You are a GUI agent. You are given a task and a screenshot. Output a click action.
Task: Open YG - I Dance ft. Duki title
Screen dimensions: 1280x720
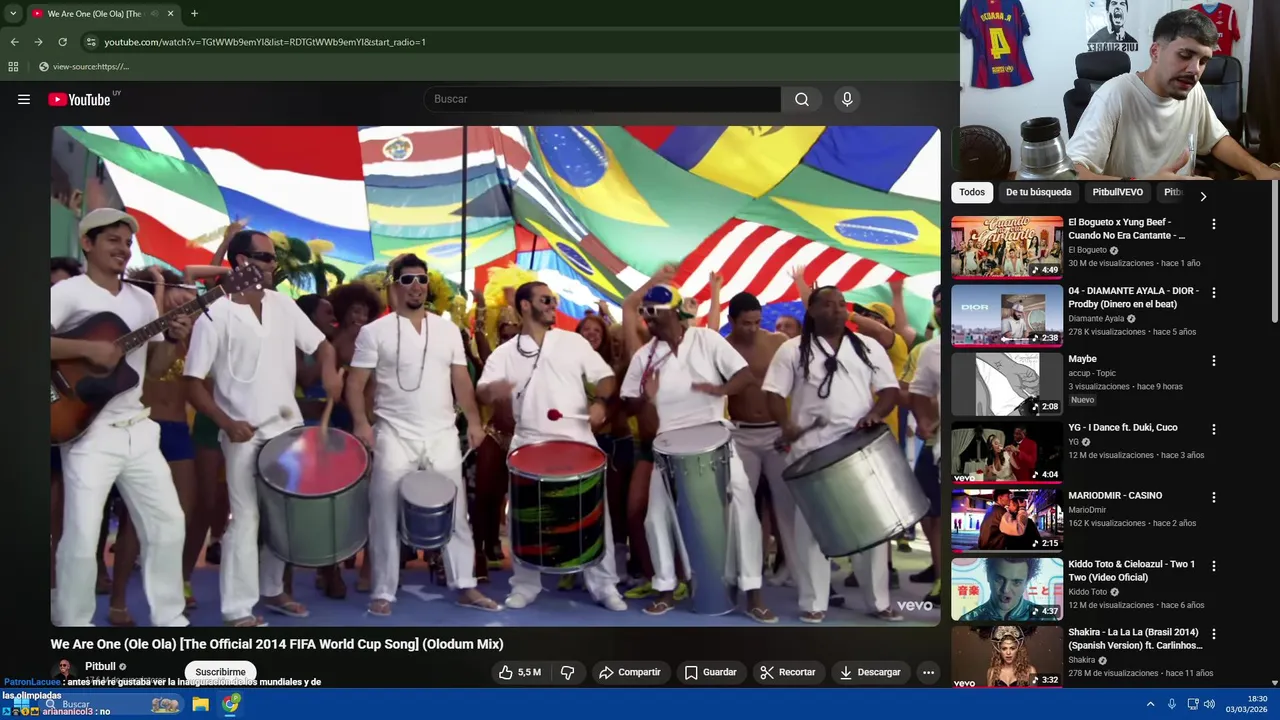point(1123,428)
